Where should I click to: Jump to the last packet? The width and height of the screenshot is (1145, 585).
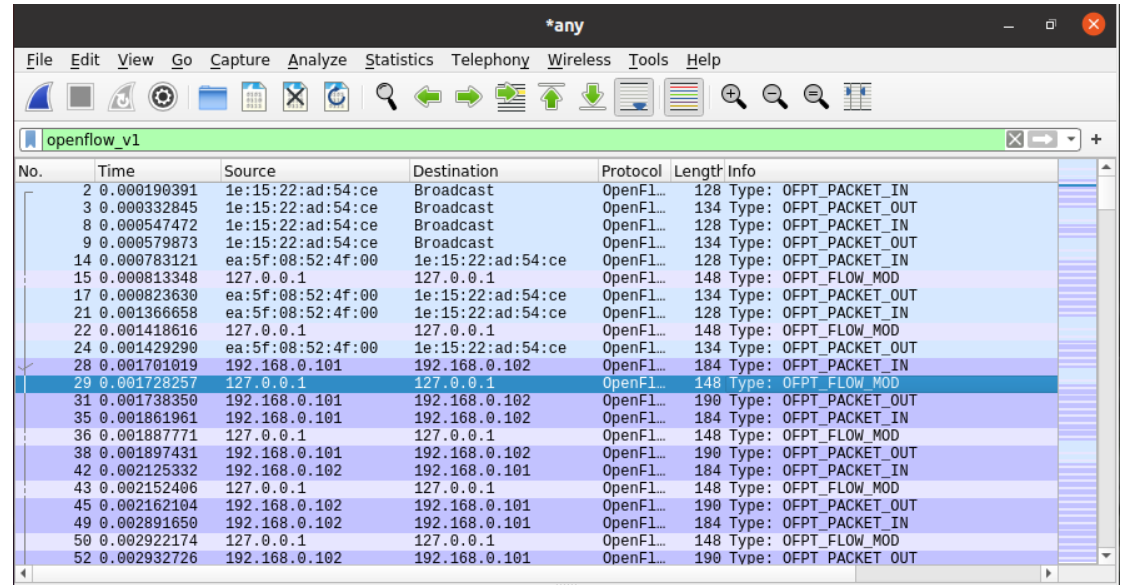point(592,97)
